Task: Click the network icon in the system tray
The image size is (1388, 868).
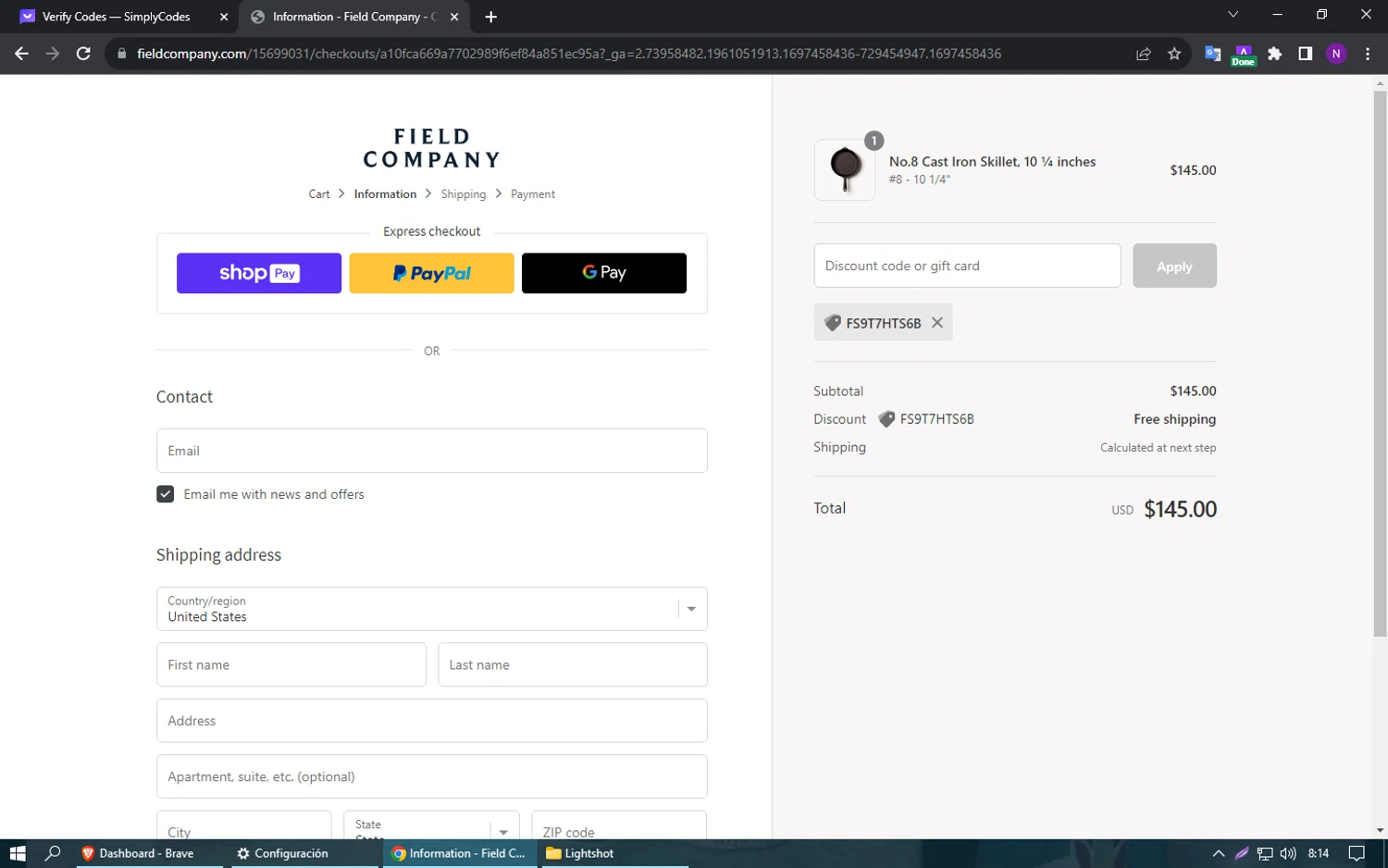Action: tap(1265, 853)
